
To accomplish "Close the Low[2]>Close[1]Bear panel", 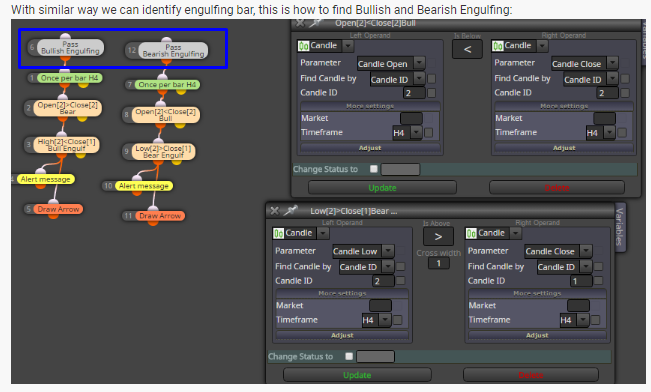I will click(274, 211).
